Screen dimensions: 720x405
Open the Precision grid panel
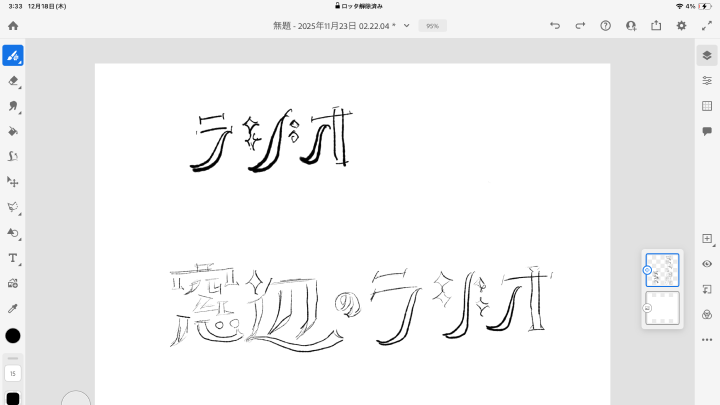[x=707, y=106]
